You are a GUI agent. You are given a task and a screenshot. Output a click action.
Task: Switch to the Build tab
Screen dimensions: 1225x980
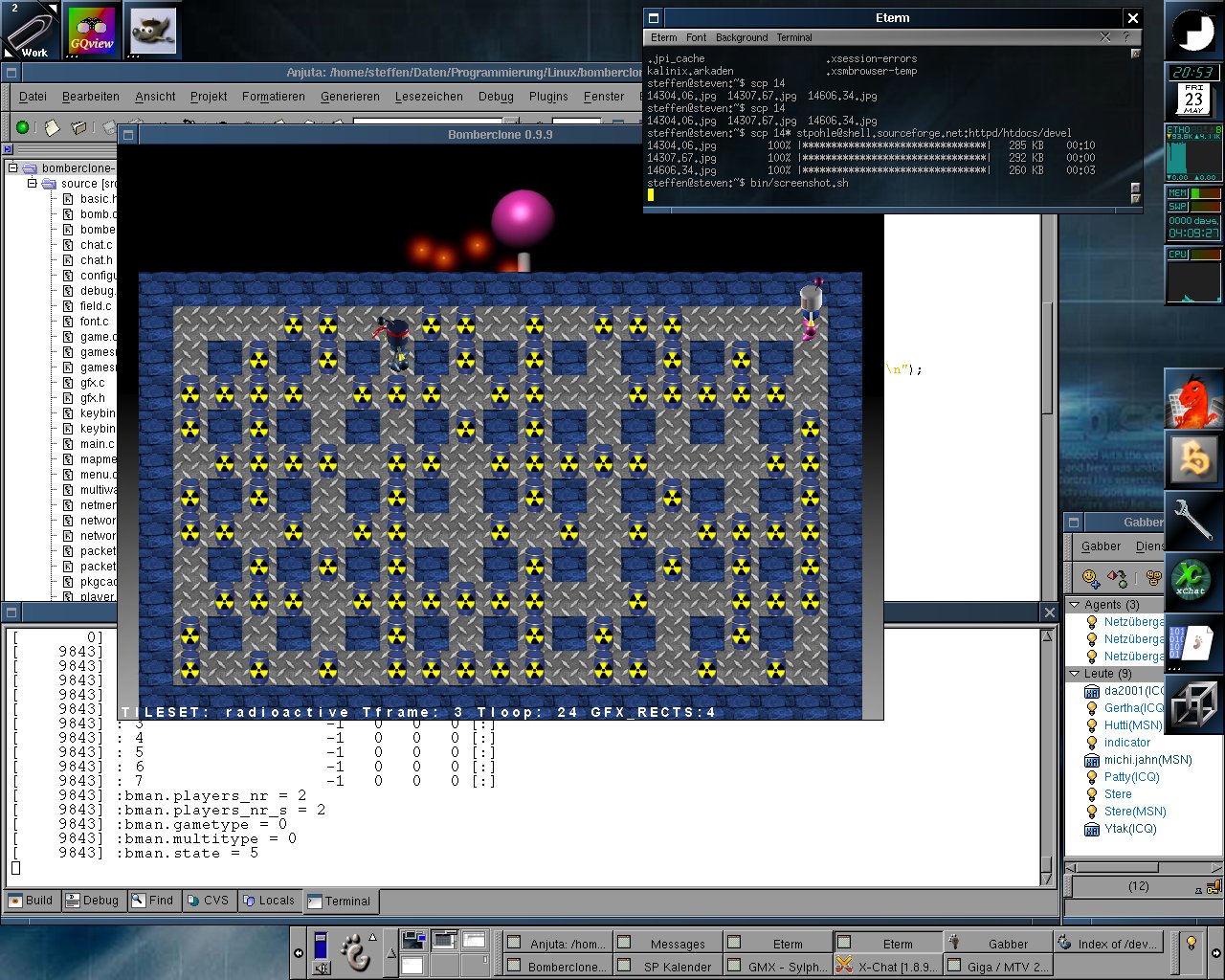coord(31,901)
